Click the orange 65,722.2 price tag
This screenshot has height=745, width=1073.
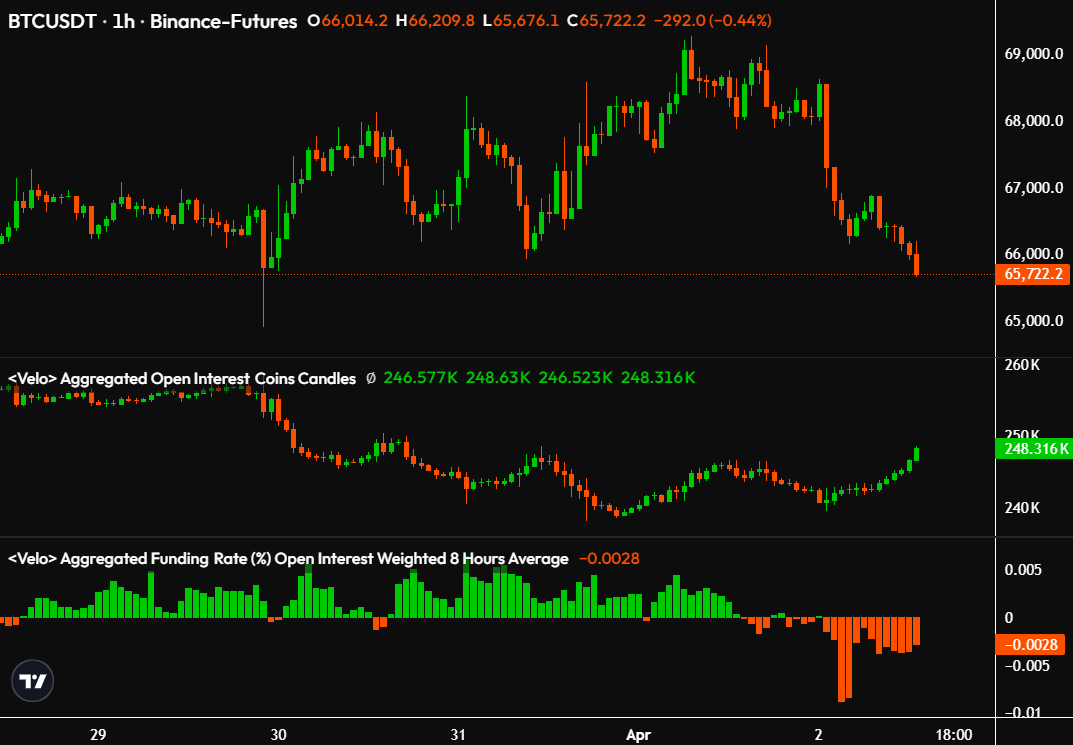click(x=1033, y=275)
